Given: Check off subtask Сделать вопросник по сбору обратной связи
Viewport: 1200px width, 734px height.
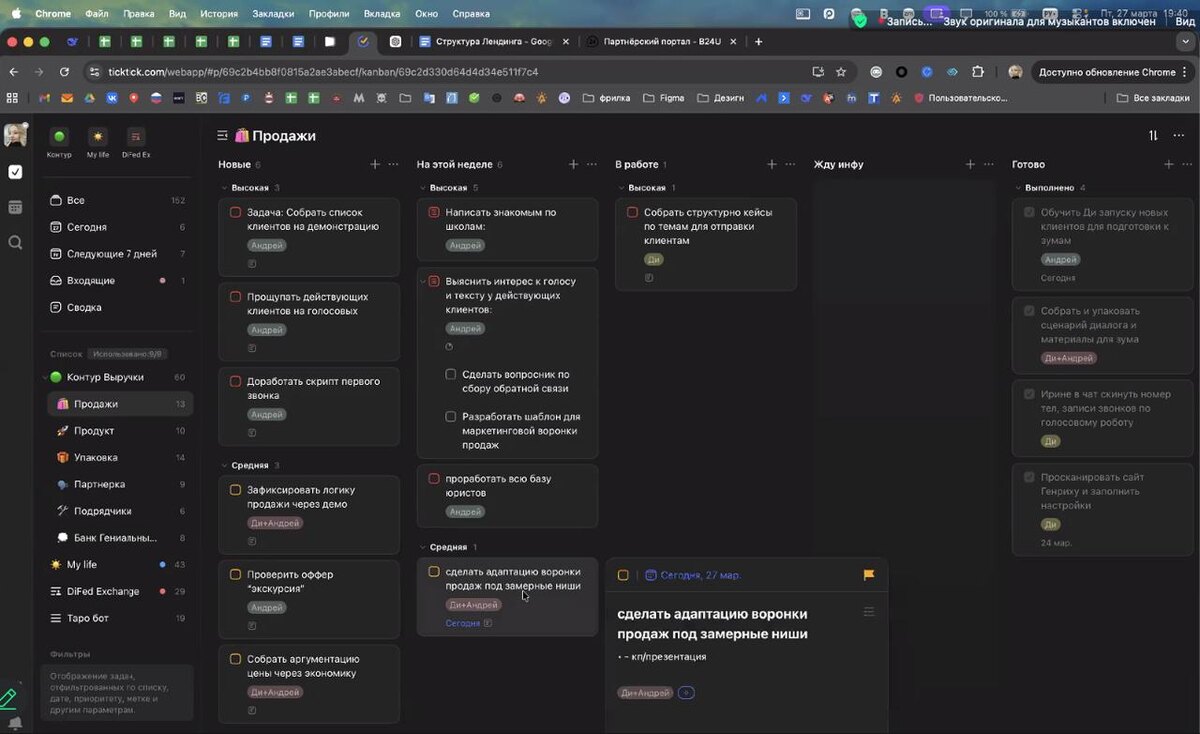Looking at the screenshot, I should click(x=451, y=374).
